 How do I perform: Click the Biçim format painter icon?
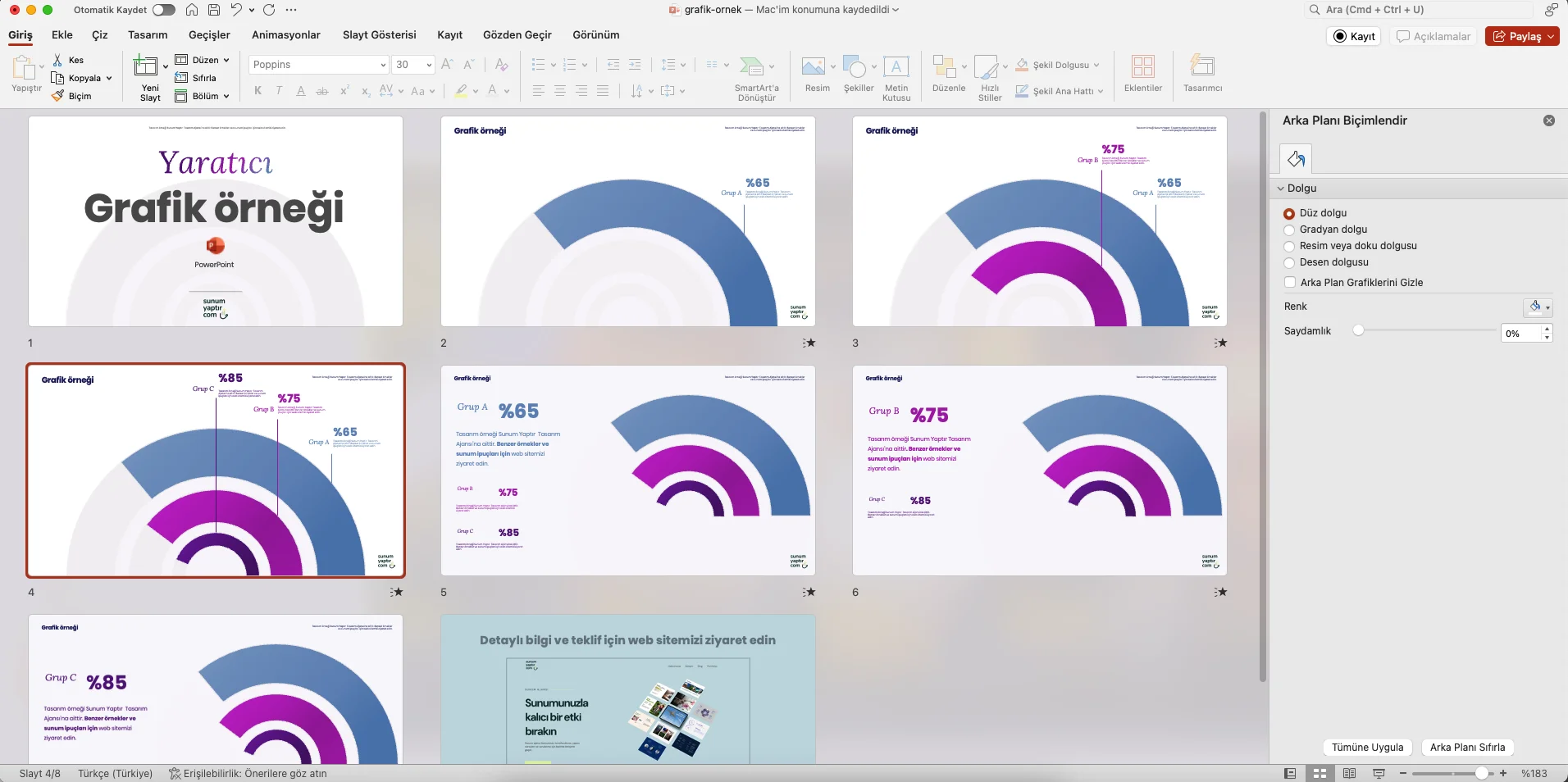click(x=58, y=96)
